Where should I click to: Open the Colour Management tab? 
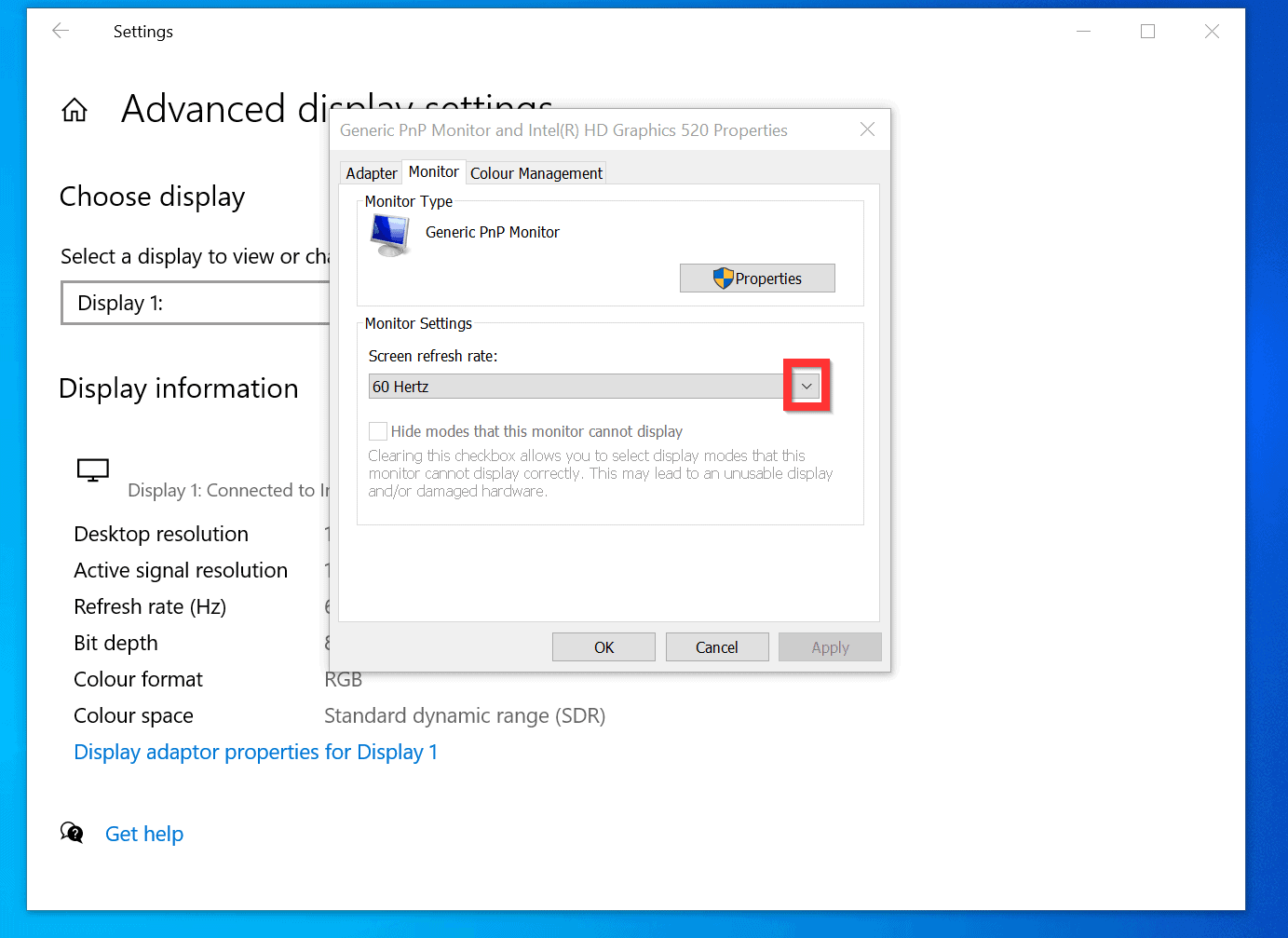point(536,172)
